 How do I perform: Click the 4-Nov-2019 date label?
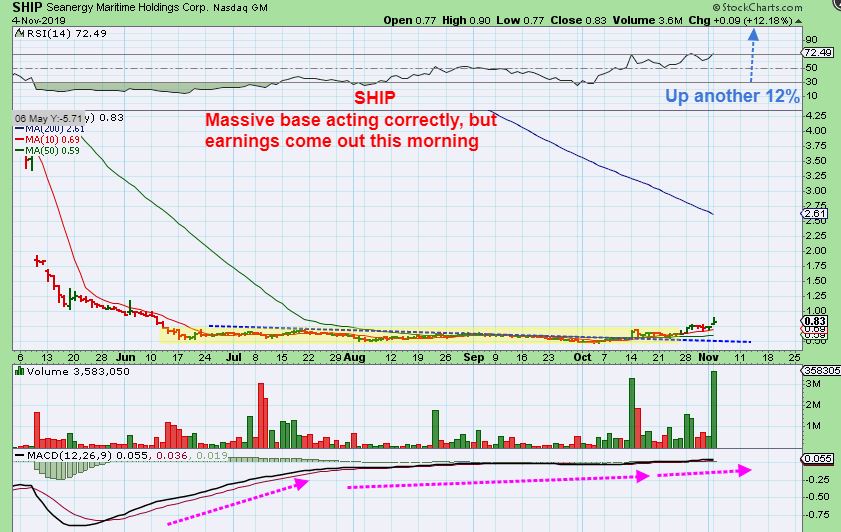[39, 20]
